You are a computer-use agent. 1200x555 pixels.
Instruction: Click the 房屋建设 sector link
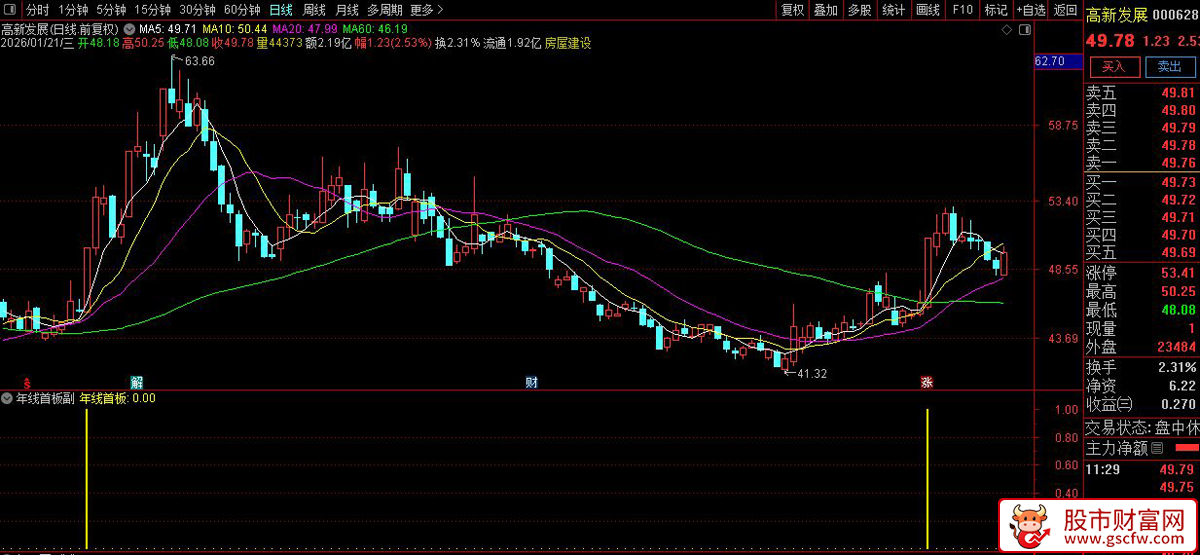point(567,44)
